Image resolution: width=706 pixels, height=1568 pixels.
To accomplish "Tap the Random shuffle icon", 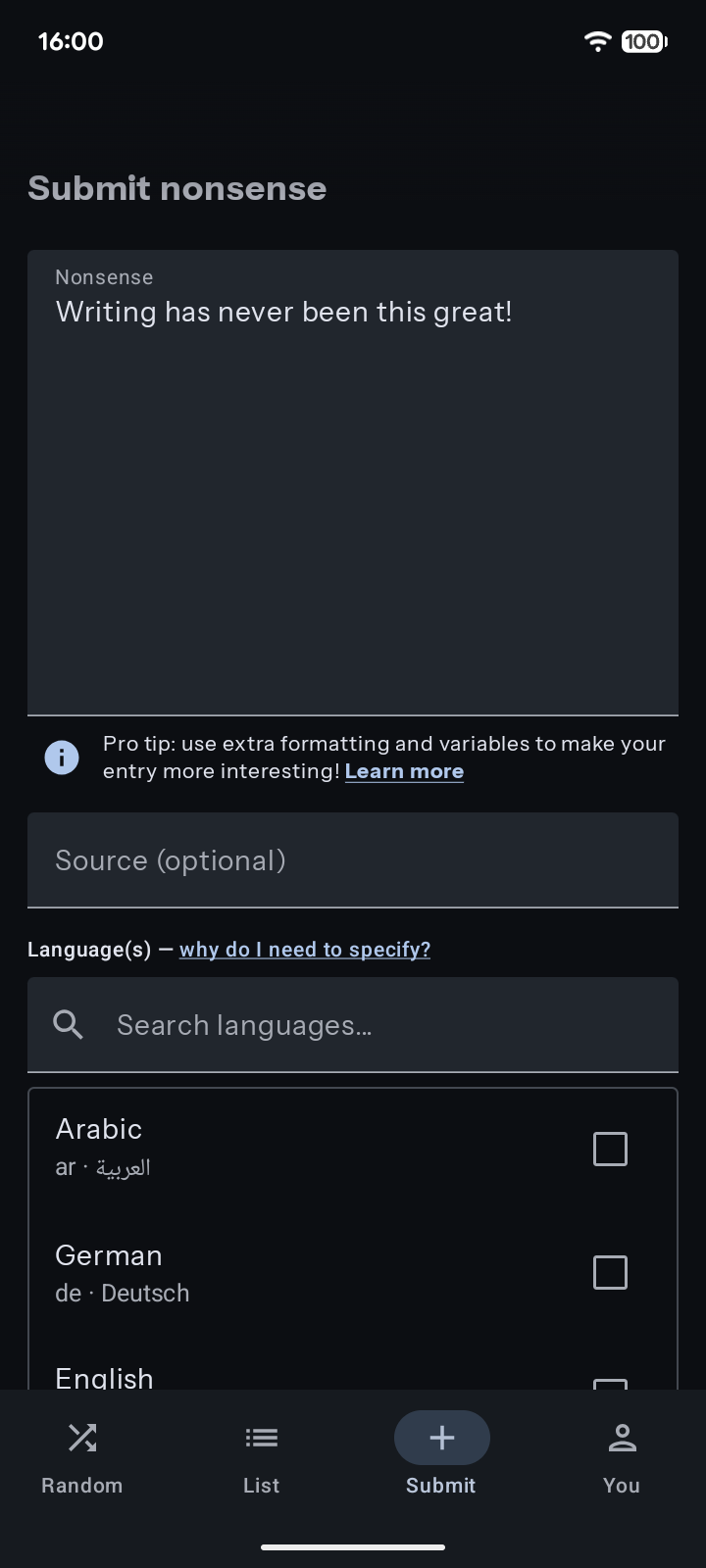I will [82, 1438].
